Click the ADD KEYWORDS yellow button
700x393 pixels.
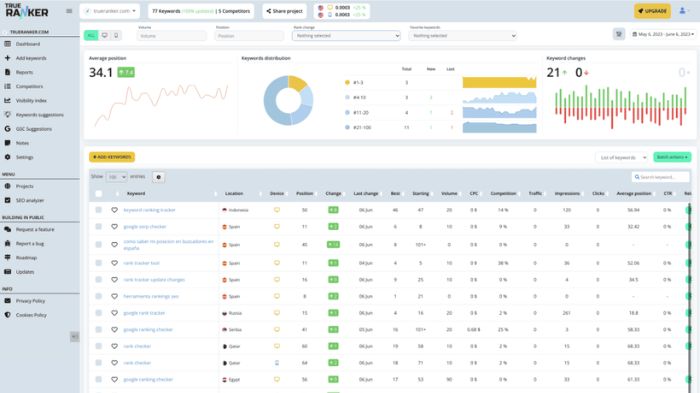point(112,157)
